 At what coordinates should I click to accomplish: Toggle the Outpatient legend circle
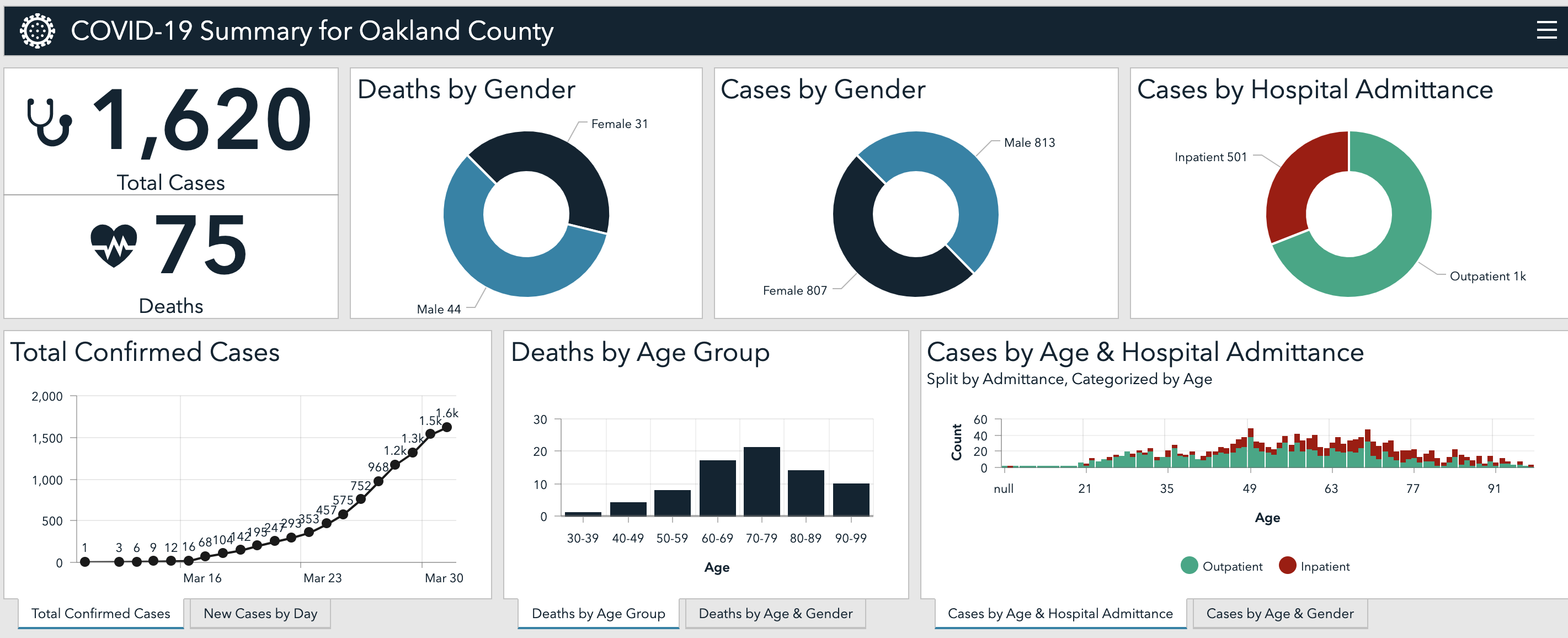point(1189,566)
